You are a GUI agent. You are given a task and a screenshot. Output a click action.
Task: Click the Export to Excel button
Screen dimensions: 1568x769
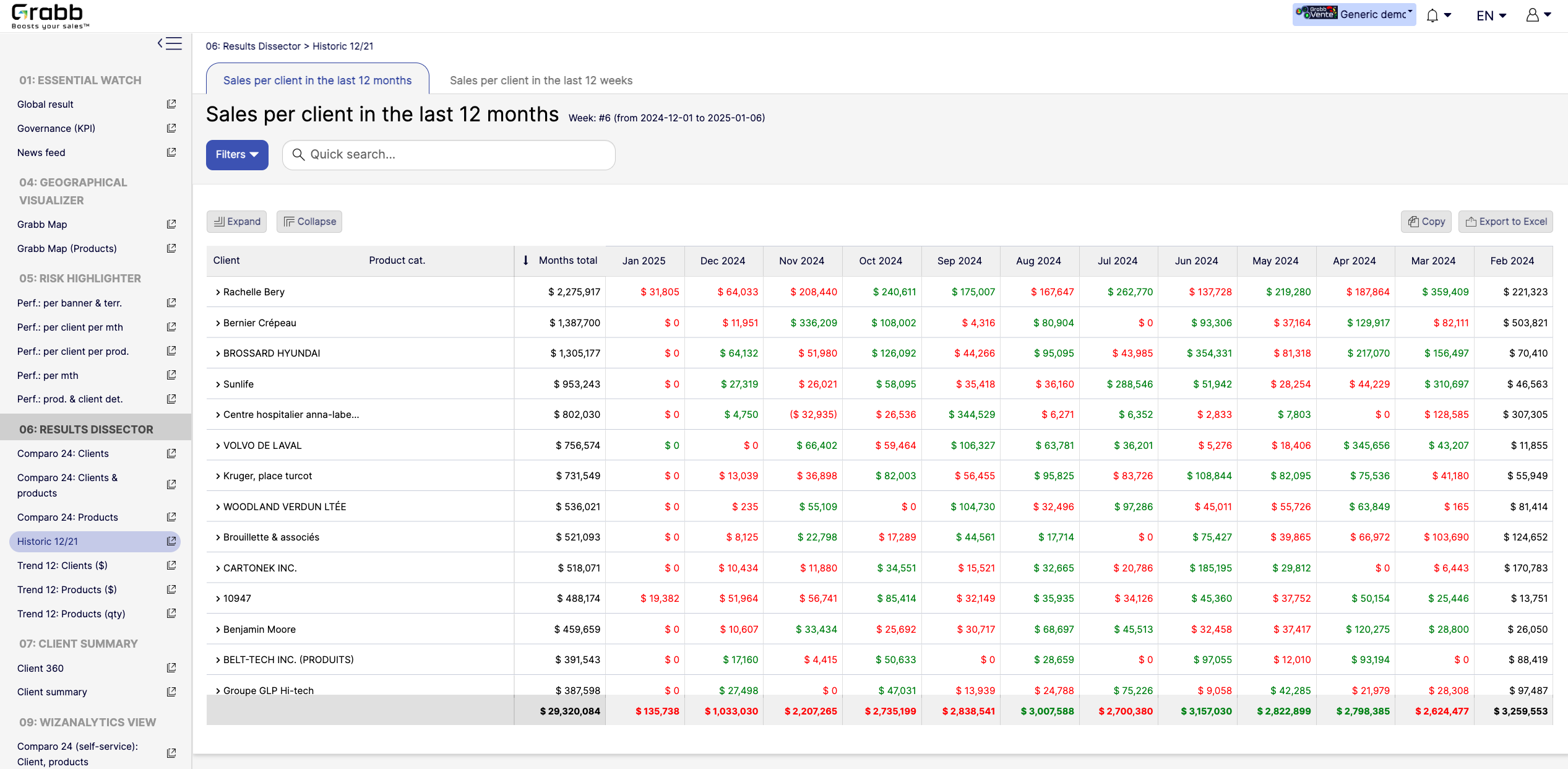[x=1505, y=222]
